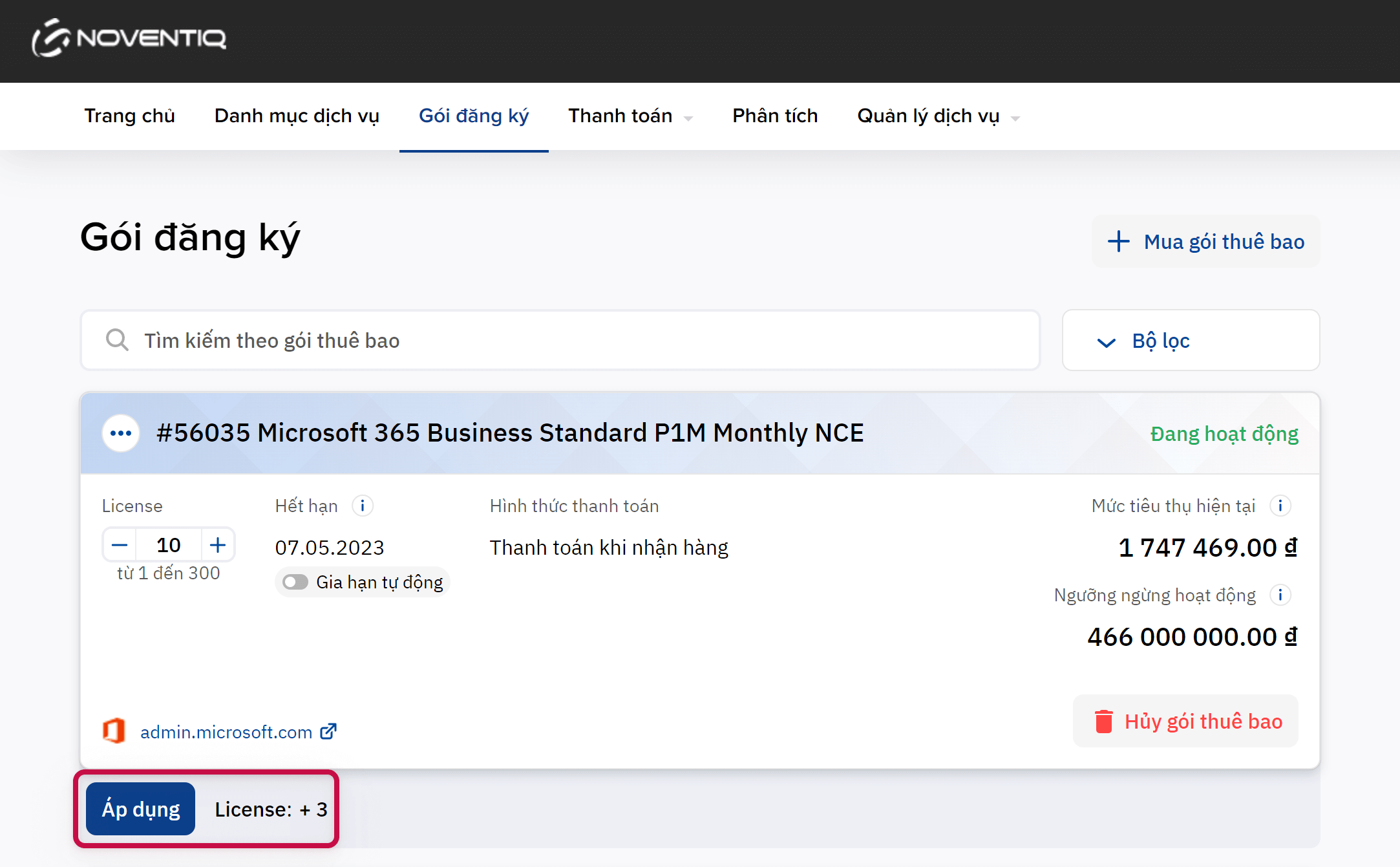Click the magnifying glass search icon
Screen dimensions: 1400x867
[x=117, y=340]
